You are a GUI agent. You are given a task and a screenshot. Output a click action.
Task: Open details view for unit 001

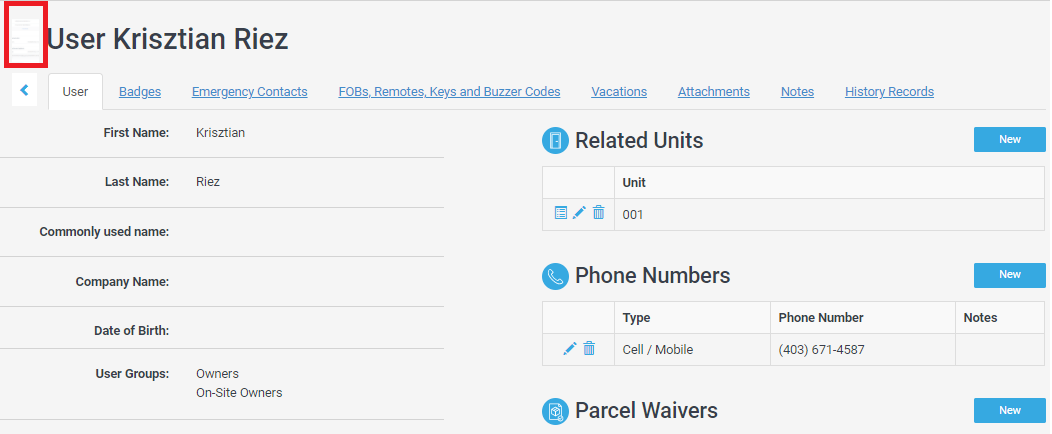click(x=561, y=213)
